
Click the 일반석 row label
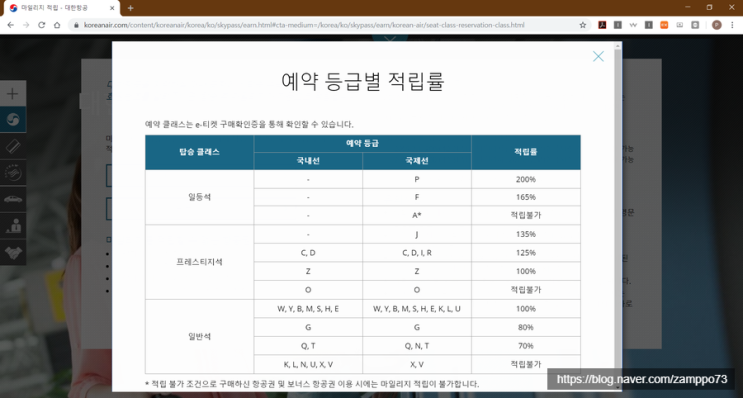(199, 336)
